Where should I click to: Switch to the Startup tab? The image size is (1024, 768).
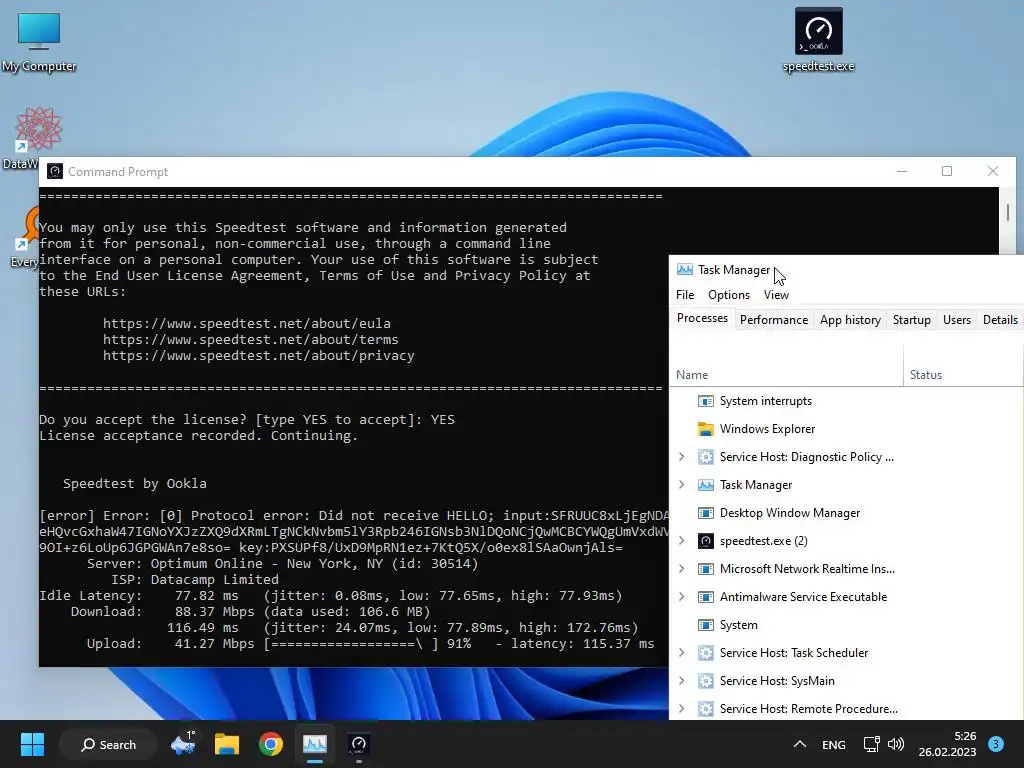(912, 320)
